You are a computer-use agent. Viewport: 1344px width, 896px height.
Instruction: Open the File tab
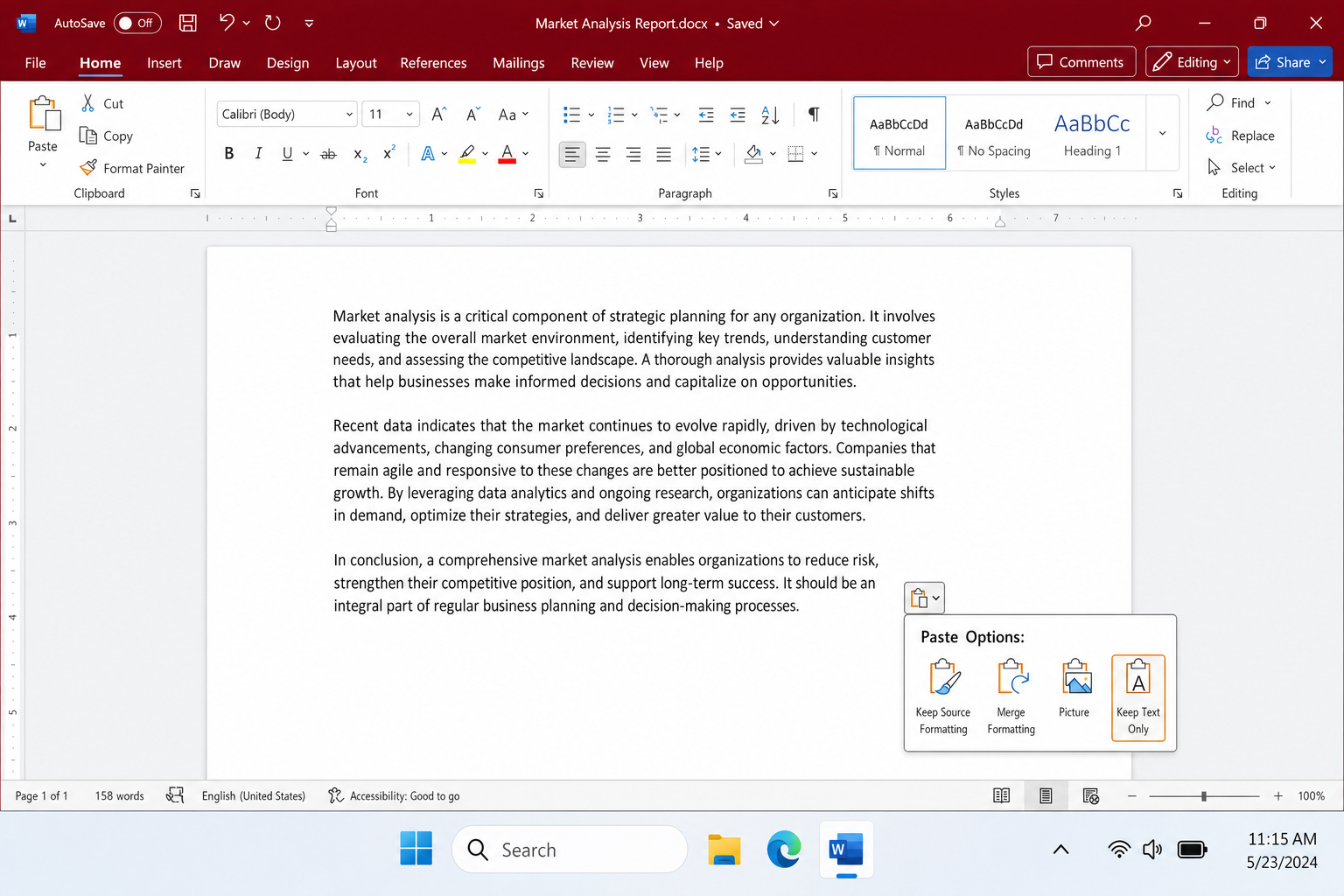coord(36,62)
